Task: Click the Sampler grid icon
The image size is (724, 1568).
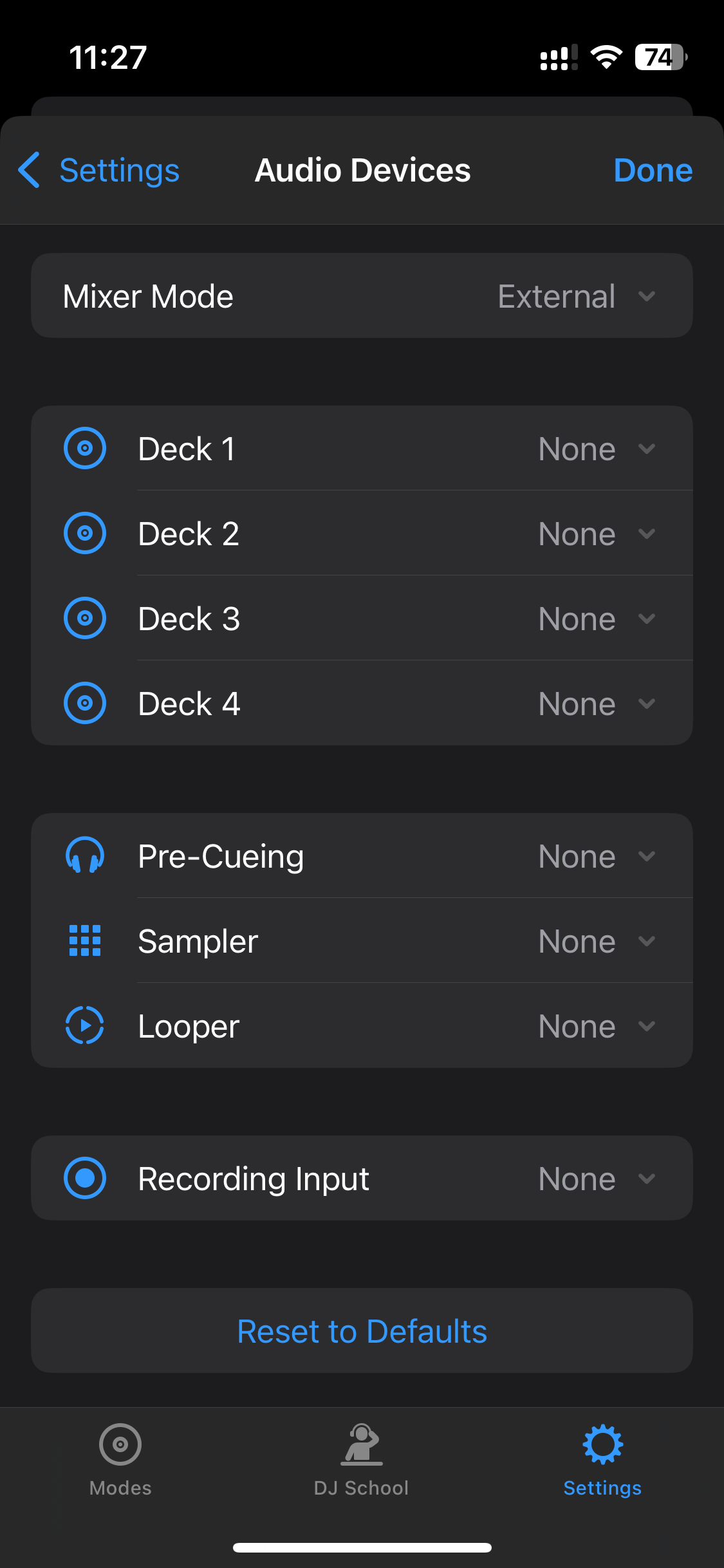Action: [x=84, y=940]
